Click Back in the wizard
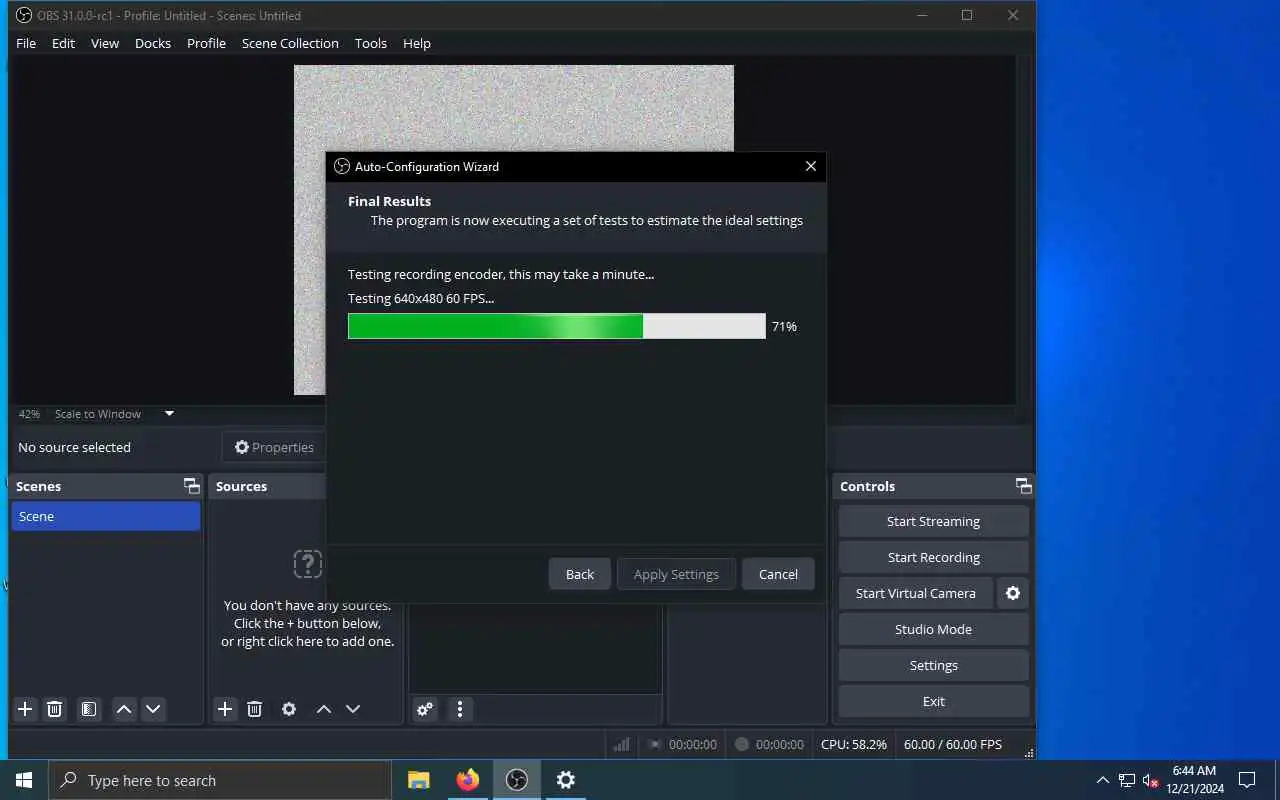 point(580,574)
